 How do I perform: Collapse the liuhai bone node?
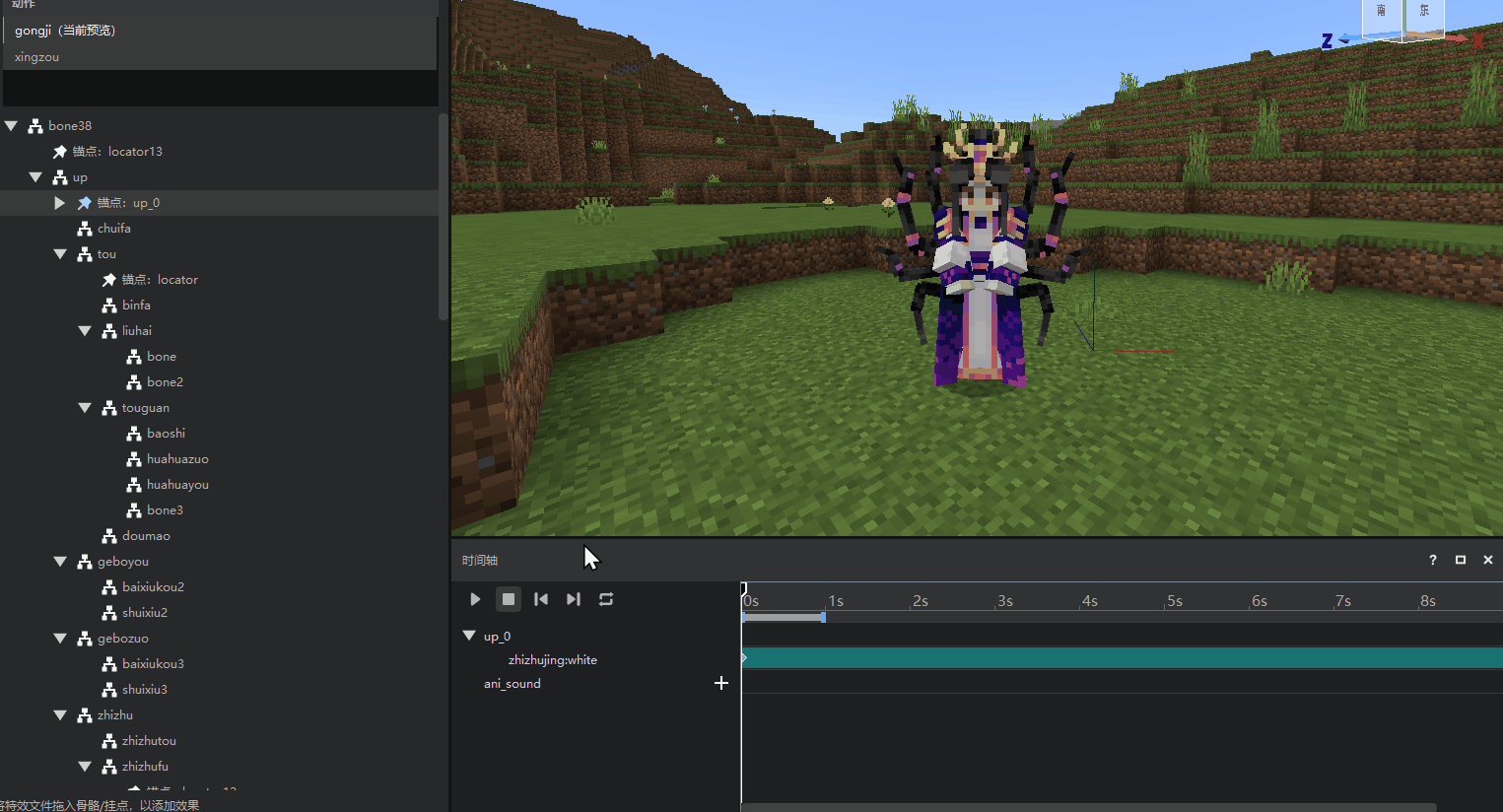[x=85, y=331]
